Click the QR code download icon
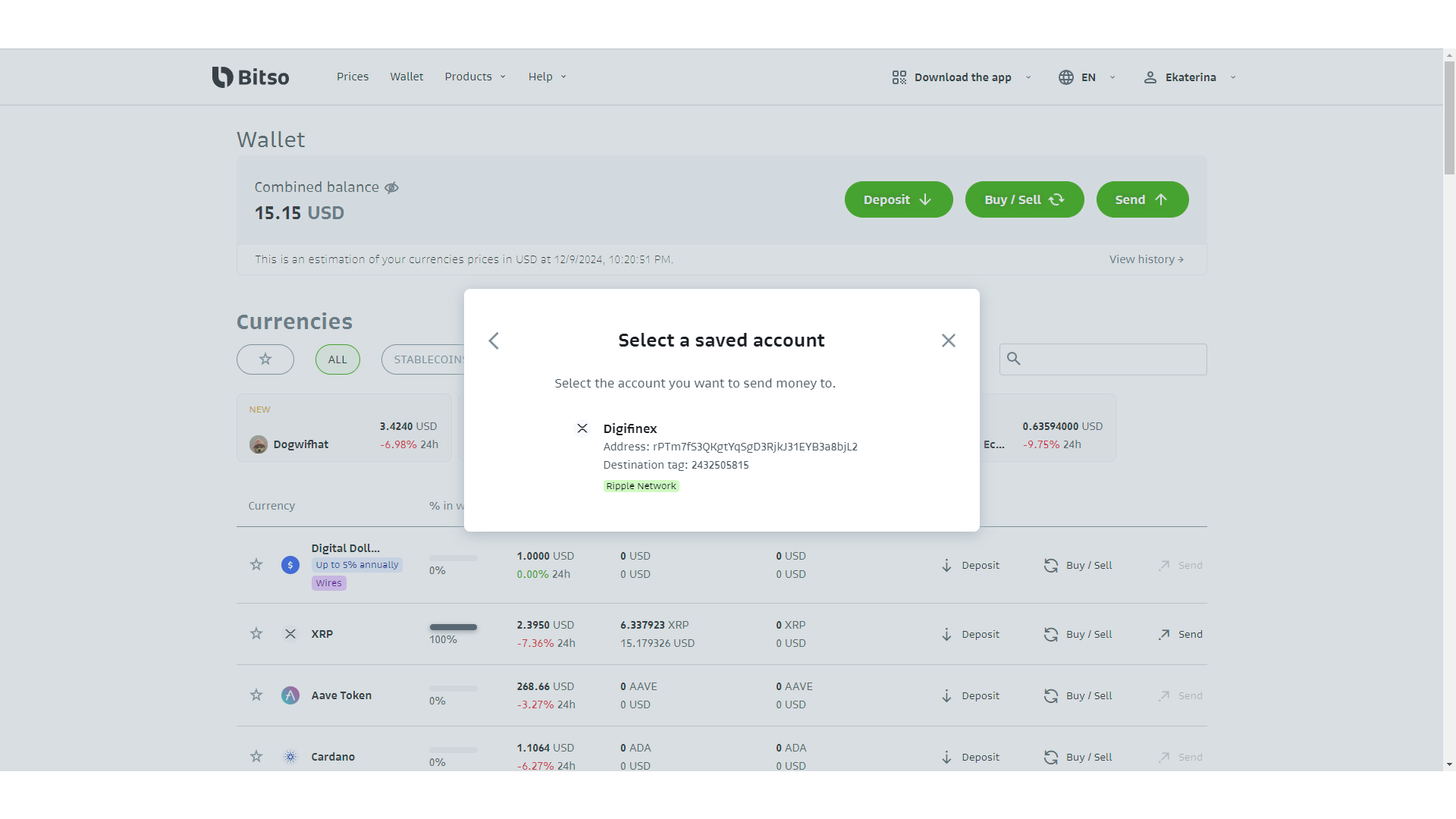 [899, 77]
